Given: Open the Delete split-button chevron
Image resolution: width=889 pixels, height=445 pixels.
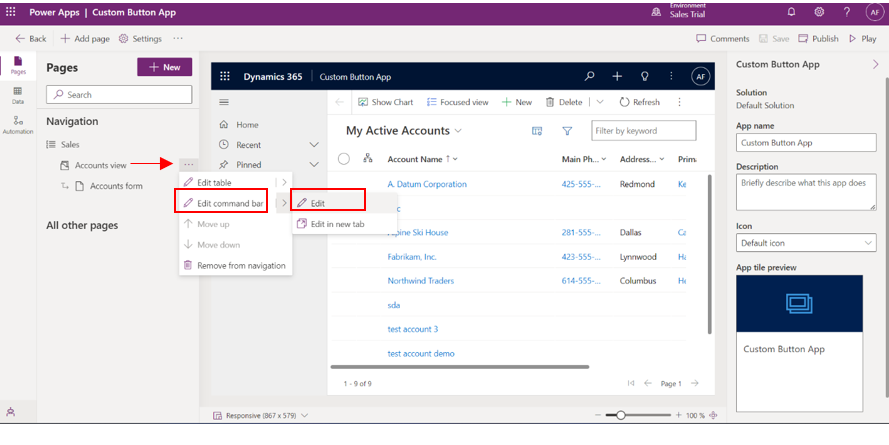Looking at the screenshot, I should [x=600, y=102].
